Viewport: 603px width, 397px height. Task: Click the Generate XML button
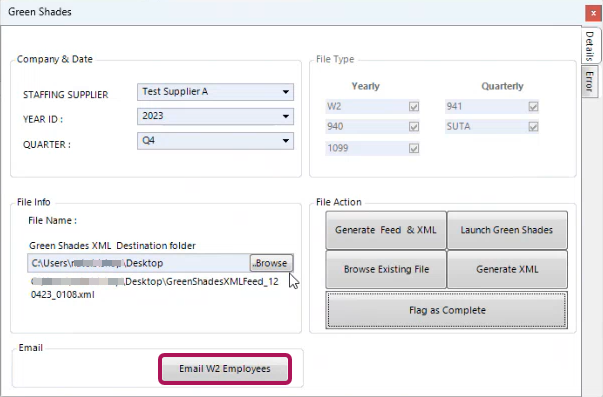point(507,269)
